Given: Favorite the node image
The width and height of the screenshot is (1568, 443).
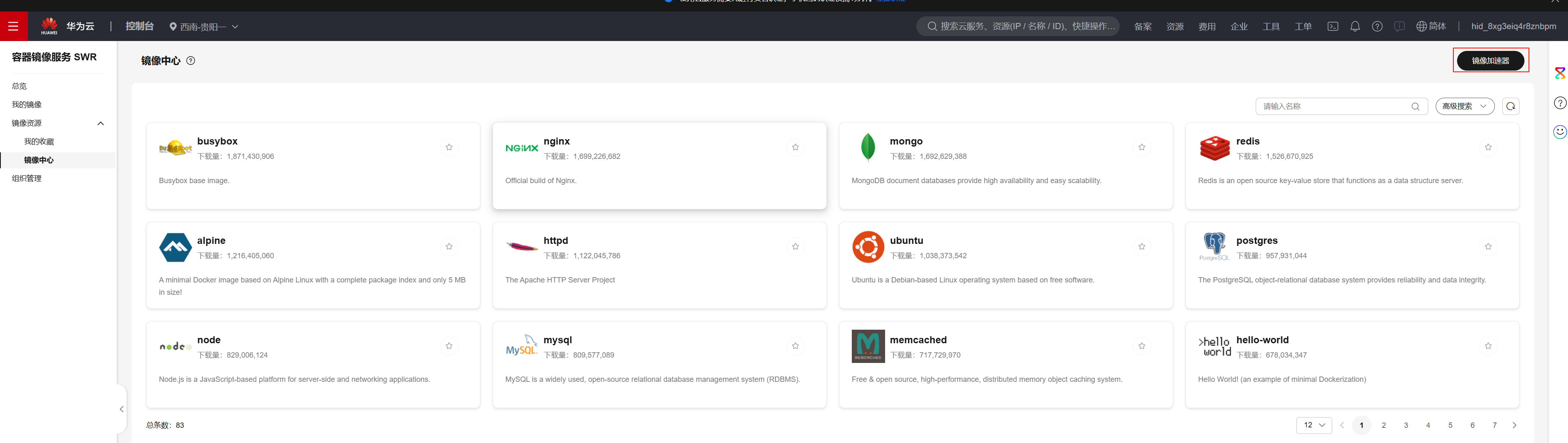Looking at the screenshot, I should point(449,346).
